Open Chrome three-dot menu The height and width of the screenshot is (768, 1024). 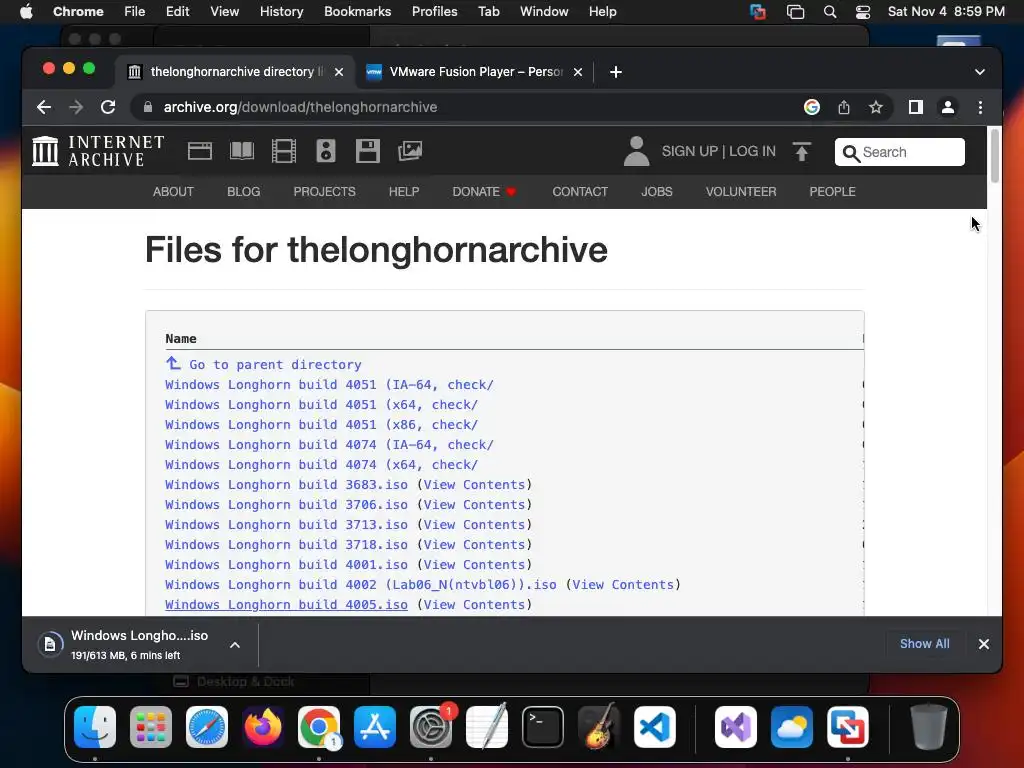[980, 107]
